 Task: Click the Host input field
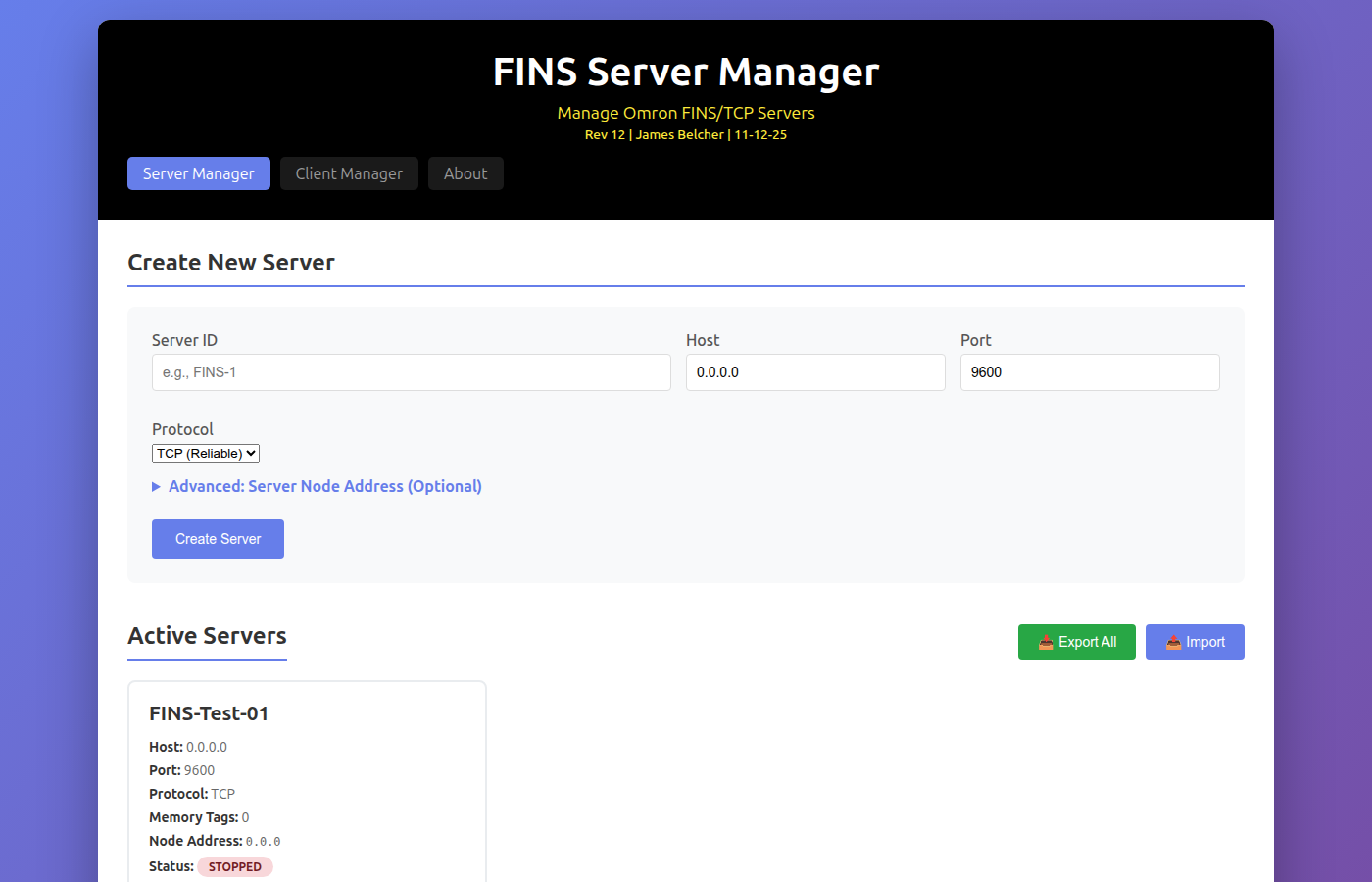tap(815, 372)
